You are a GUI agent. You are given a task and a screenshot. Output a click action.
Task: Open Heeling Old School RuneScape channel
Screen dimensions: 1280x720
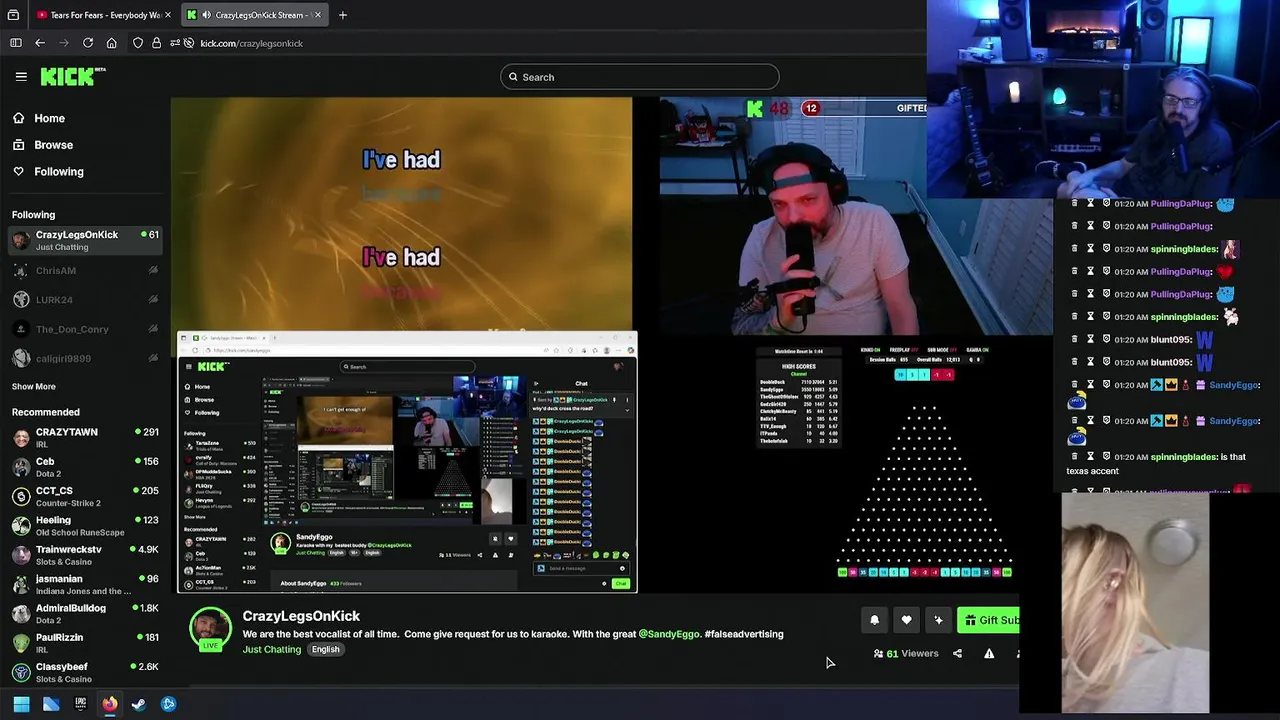(x=84, y=526)
